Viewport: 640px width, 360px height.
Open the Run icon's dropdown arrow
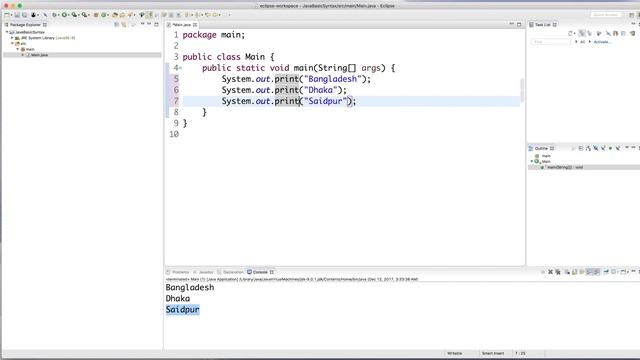pyautogui.click(x=69, y=15)
